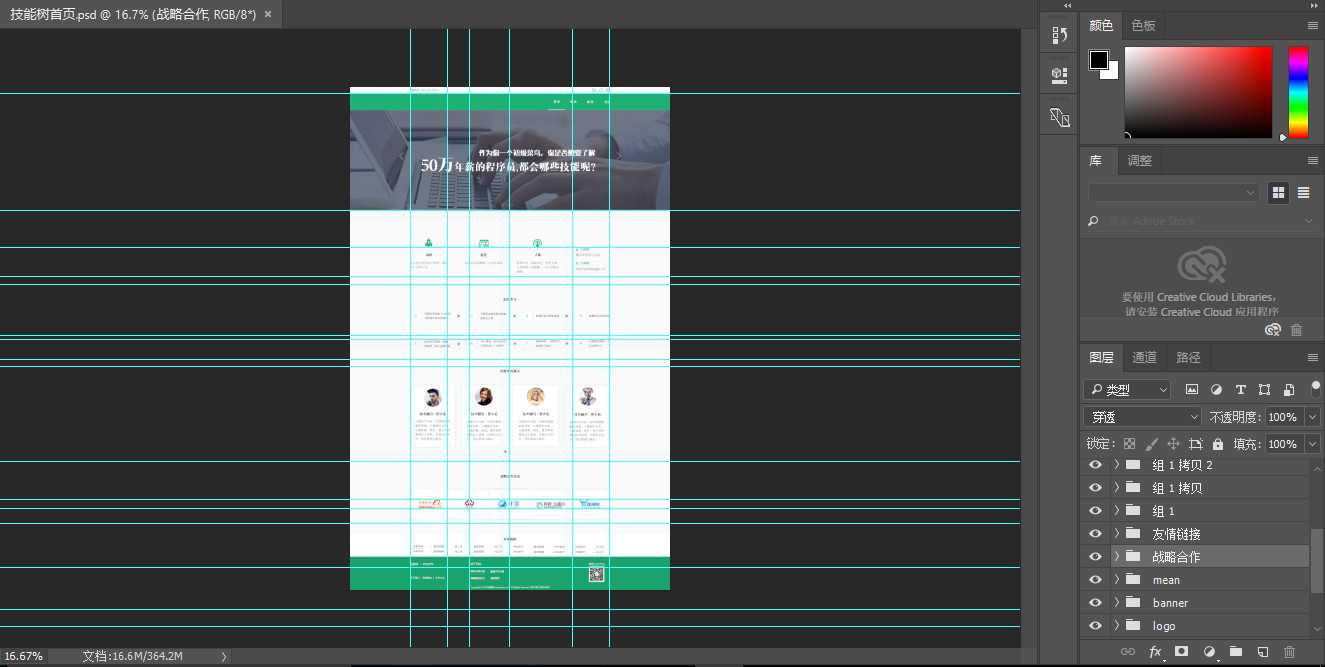1325x667 pixels.
Task: Open the 填充 fill slider dropdown arrow
Action: tap(1312, 444)
